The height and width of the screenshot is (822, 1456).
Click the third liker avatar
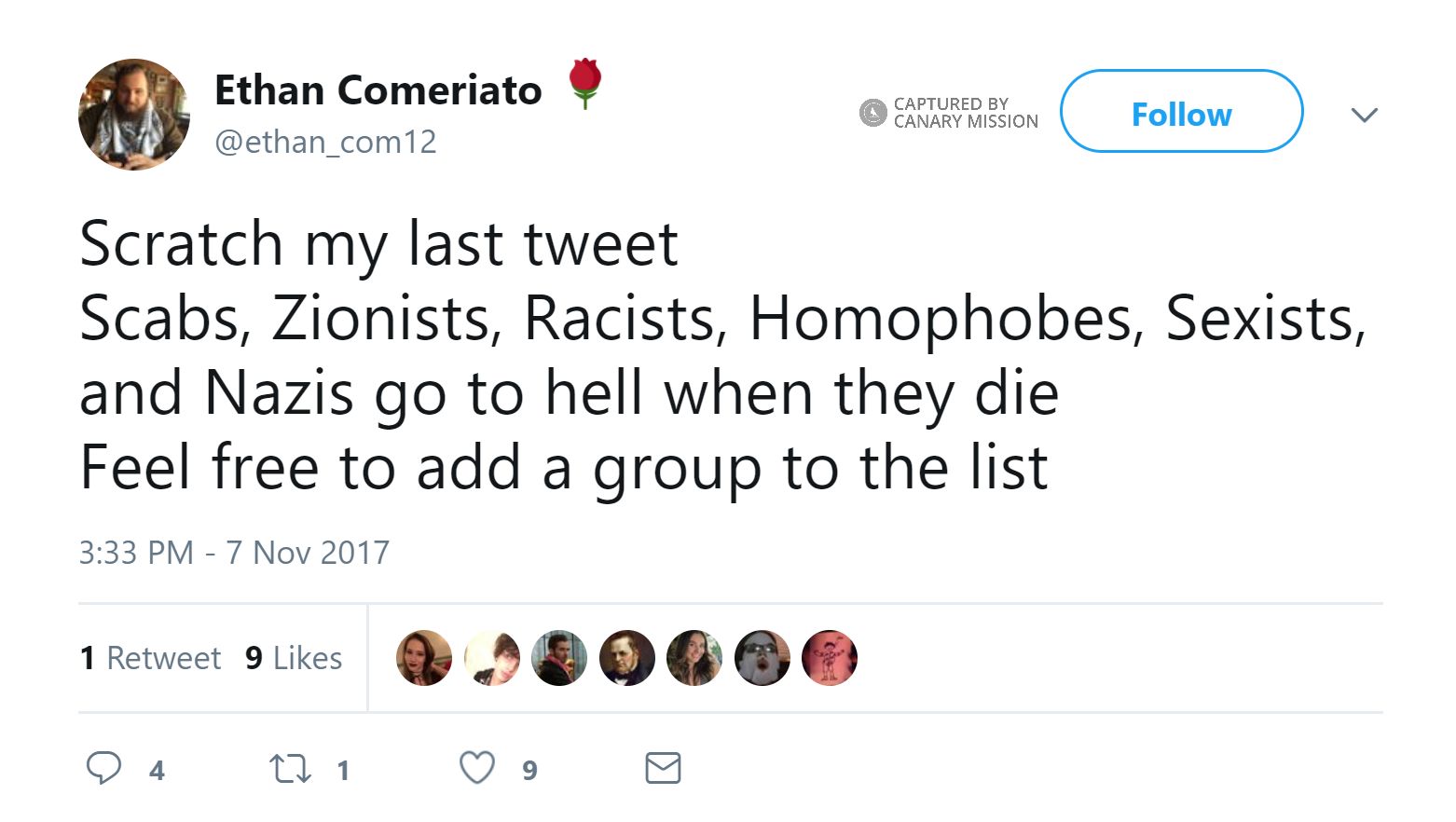click(x=559, y=658)
